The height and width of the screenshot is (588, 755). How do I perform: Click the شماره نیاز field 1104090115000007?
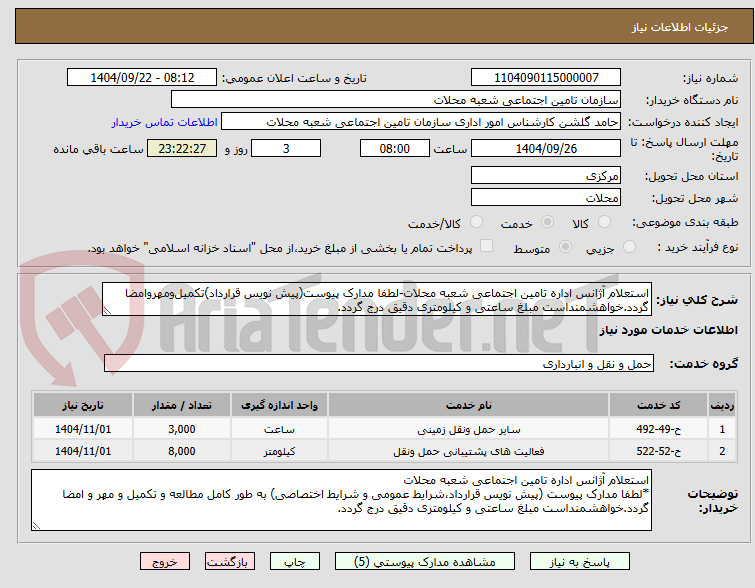pyautogui.click(x=546, y=78)
